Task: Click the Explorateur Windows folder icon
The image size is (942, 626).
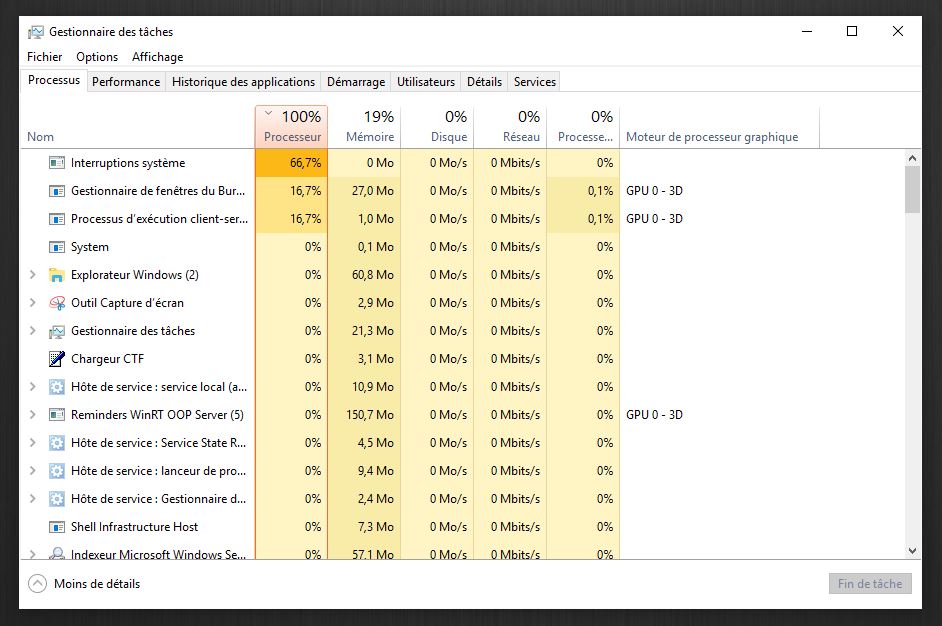Action: (56, 275)
